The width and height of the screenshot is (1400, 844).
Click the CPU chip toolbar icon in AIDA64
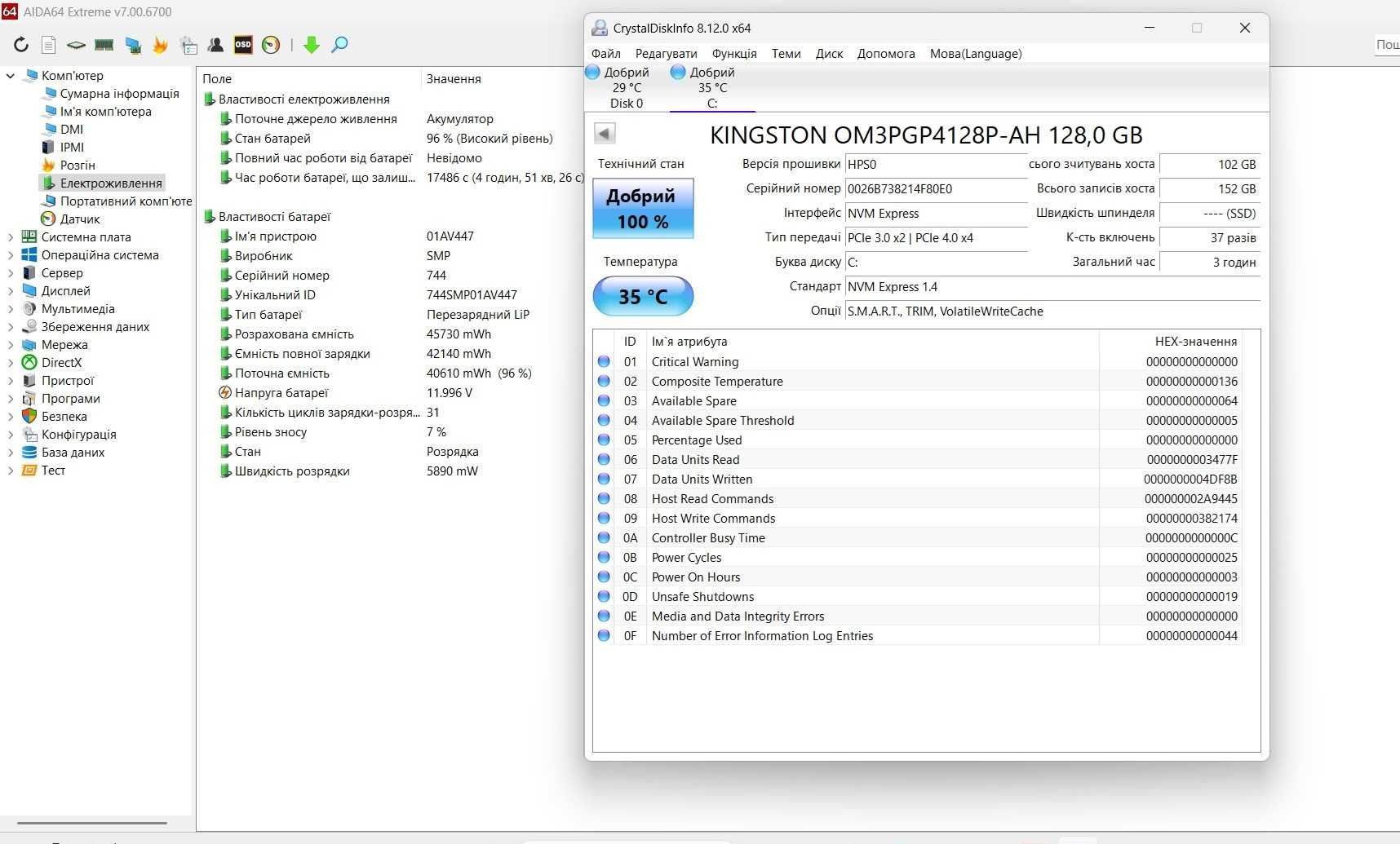(x=76, y=45)
